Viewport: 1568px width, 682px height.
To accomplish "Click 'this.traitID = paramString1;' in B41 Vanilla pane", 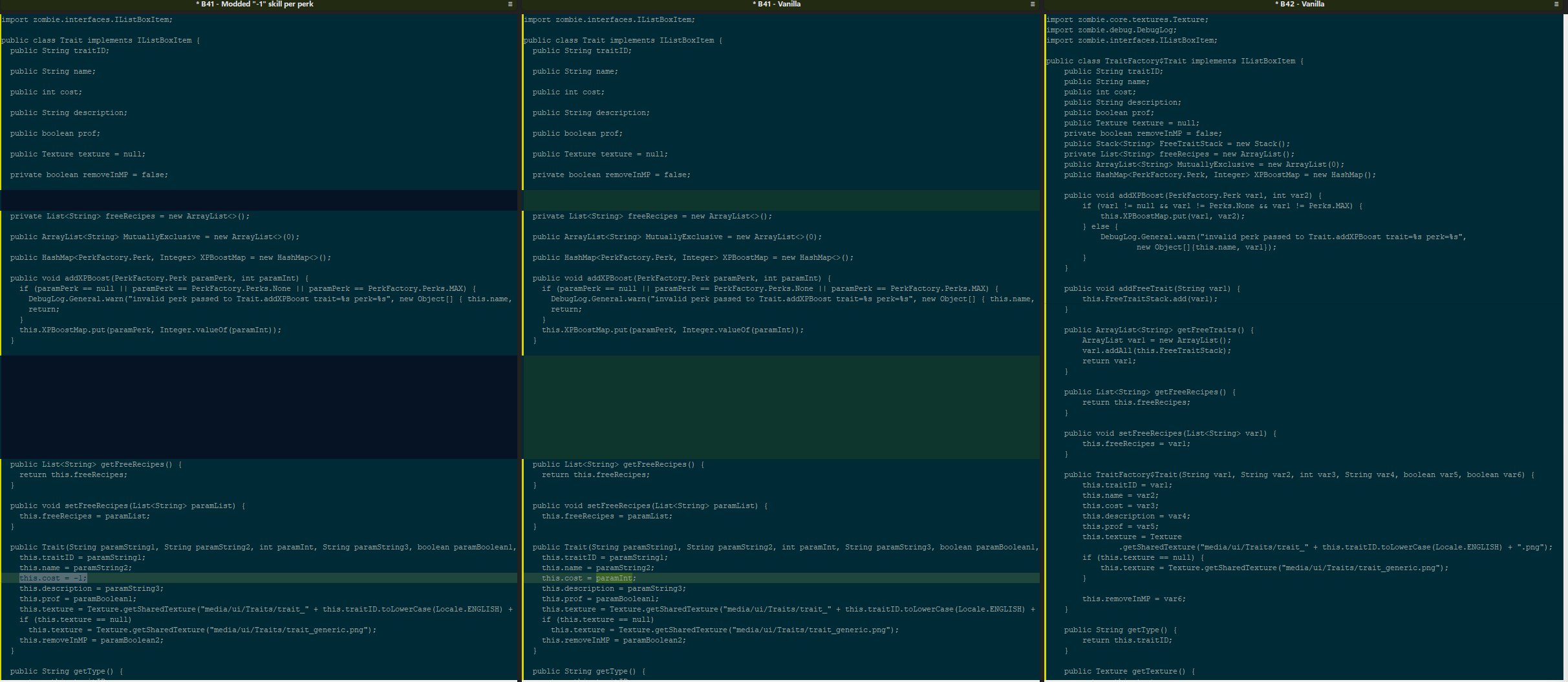I will (x=605, y=557).
